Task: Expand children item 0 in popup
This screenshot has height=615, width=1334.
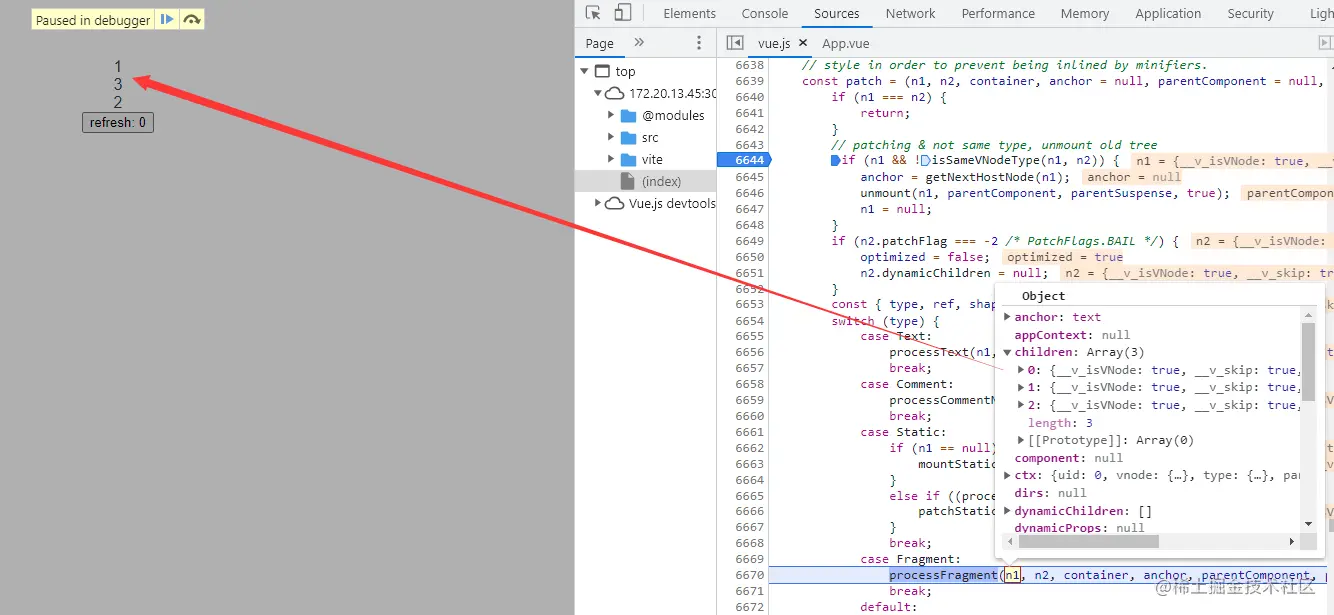Action: pos(1021,370)
